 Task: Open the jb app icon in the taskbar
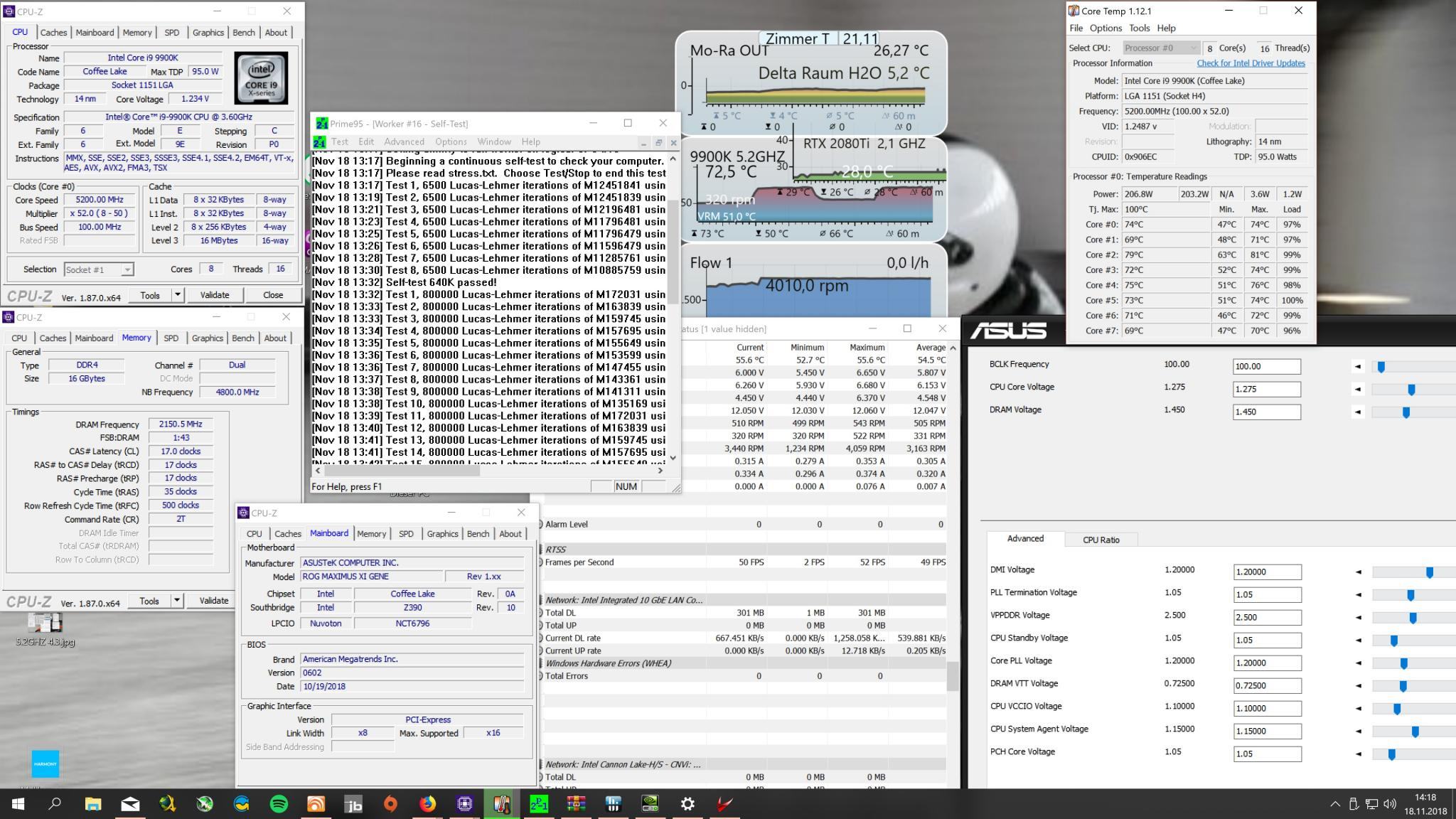(353, 804)
